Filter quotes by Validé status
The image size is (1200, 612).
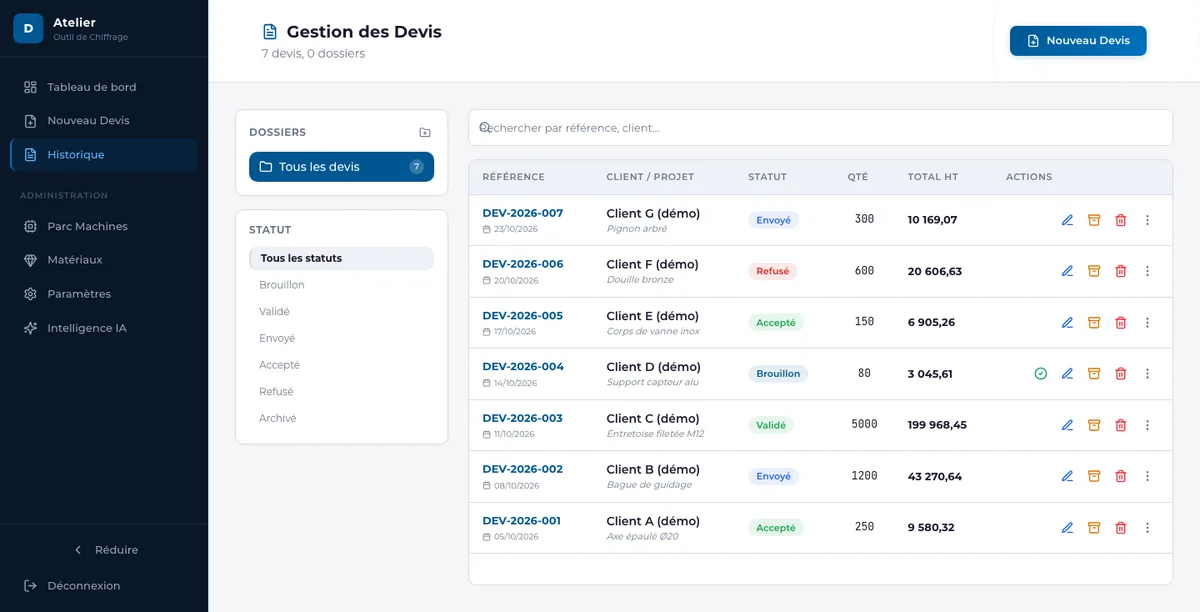pos(341,312)
